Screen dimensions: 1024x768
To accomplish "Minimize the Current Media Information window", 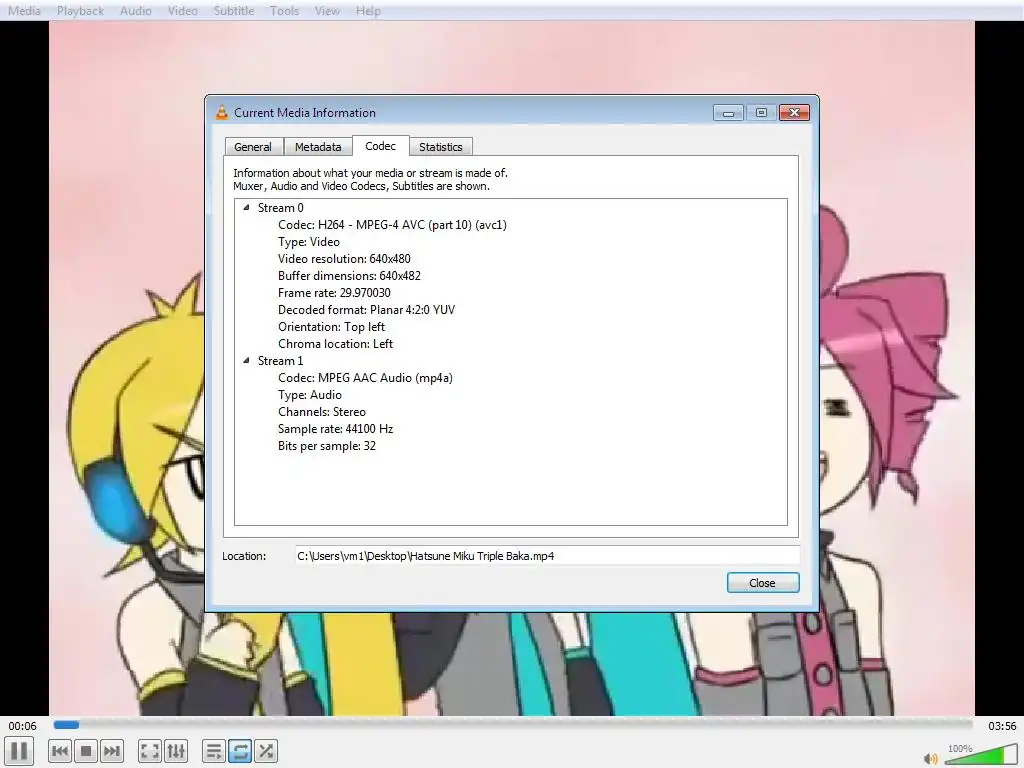I will pyautogui.click(x=728, y=113).
